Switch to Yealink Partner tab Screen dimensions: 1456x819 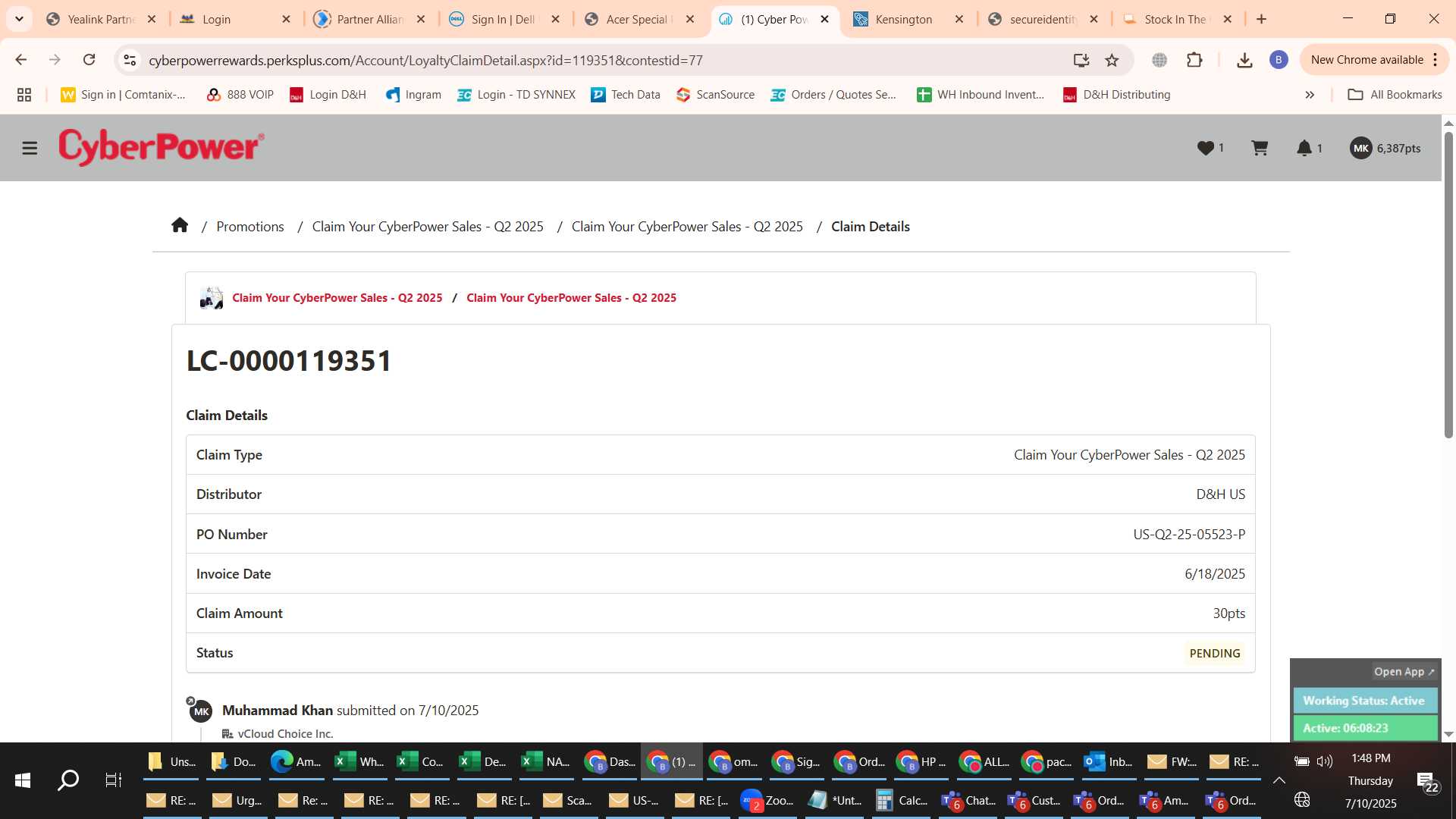click(102, 19)
